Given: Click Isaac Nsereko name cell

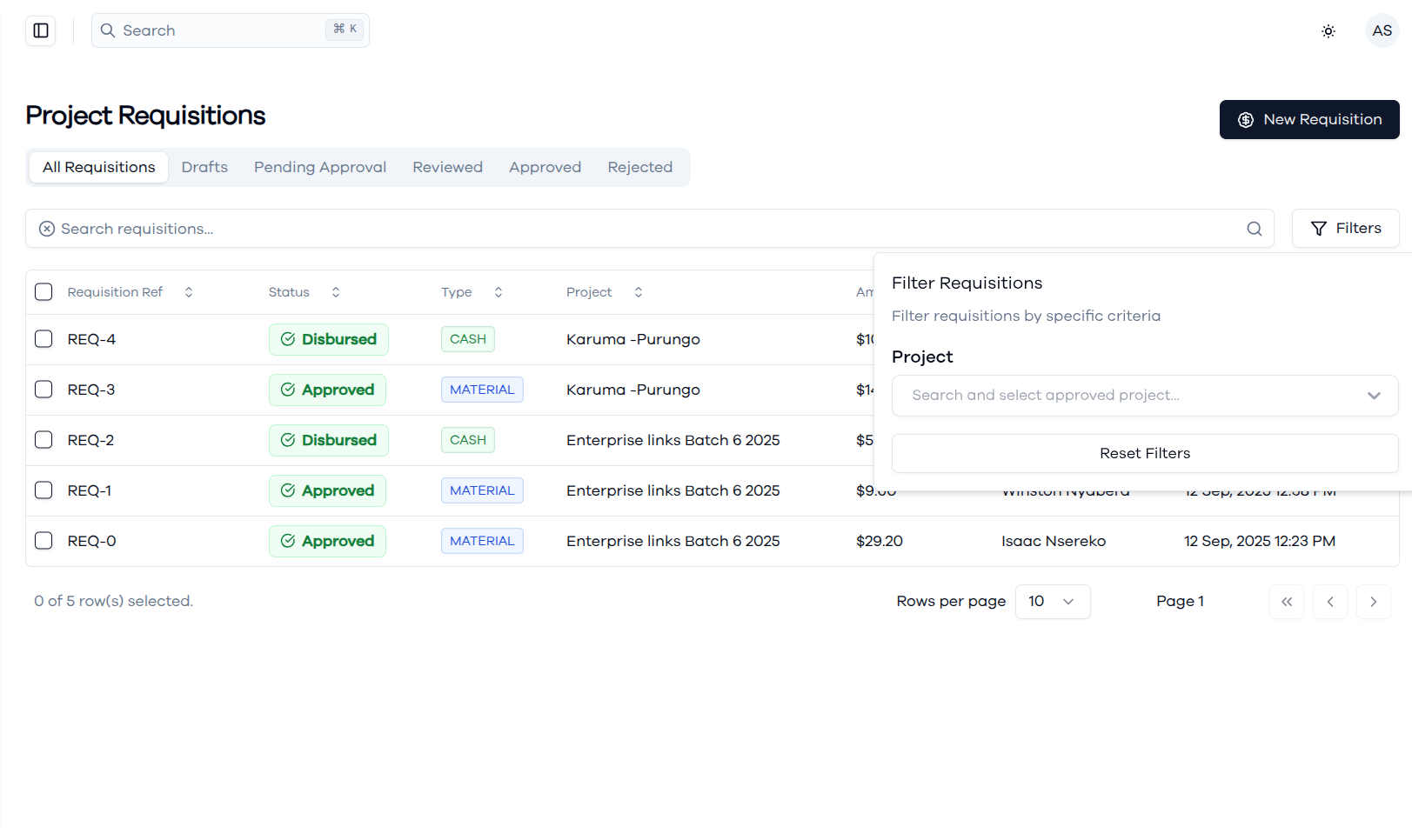Looking at the screenshot, I should pos(1054,541).
